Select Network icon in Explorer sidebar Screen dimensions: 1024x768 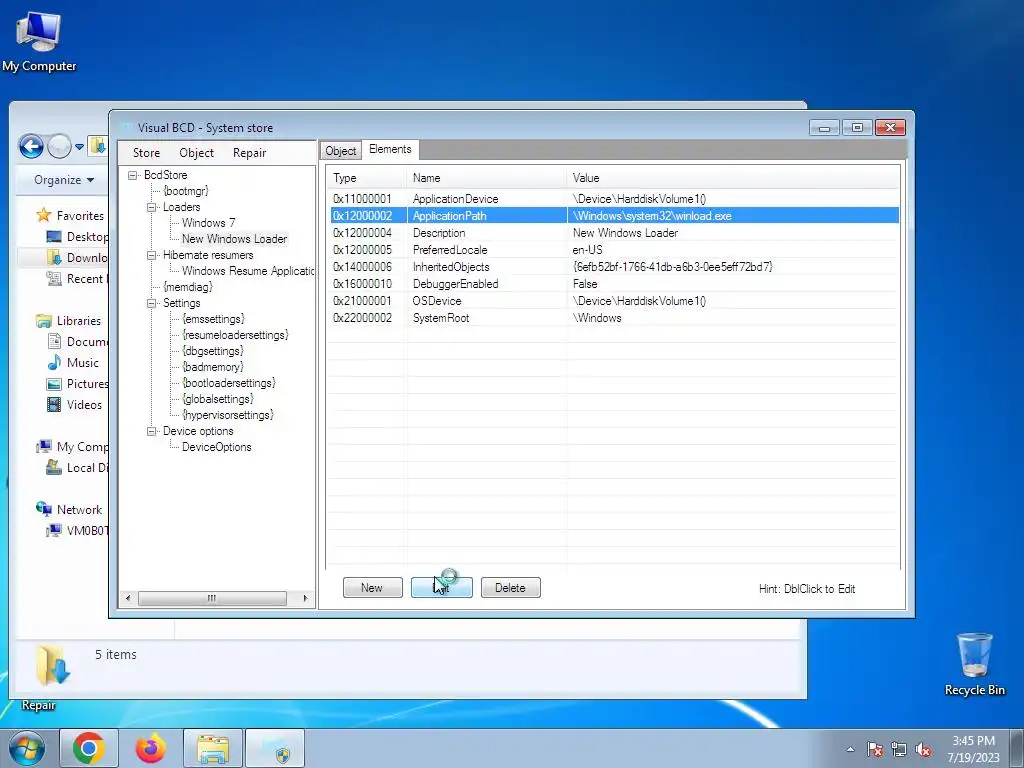[x=44, y=509]
